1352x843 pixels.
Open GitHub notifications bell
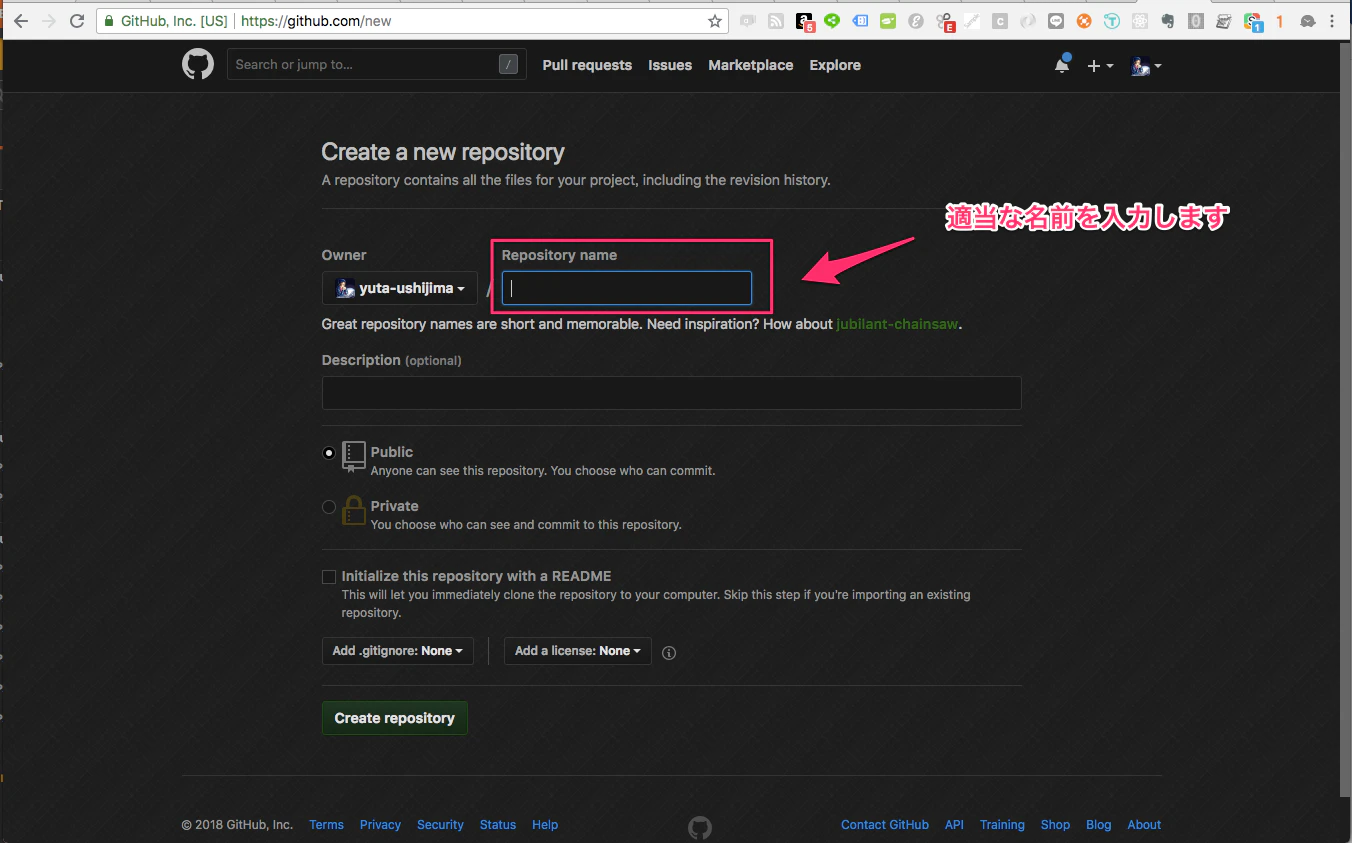coord(1061,64)
